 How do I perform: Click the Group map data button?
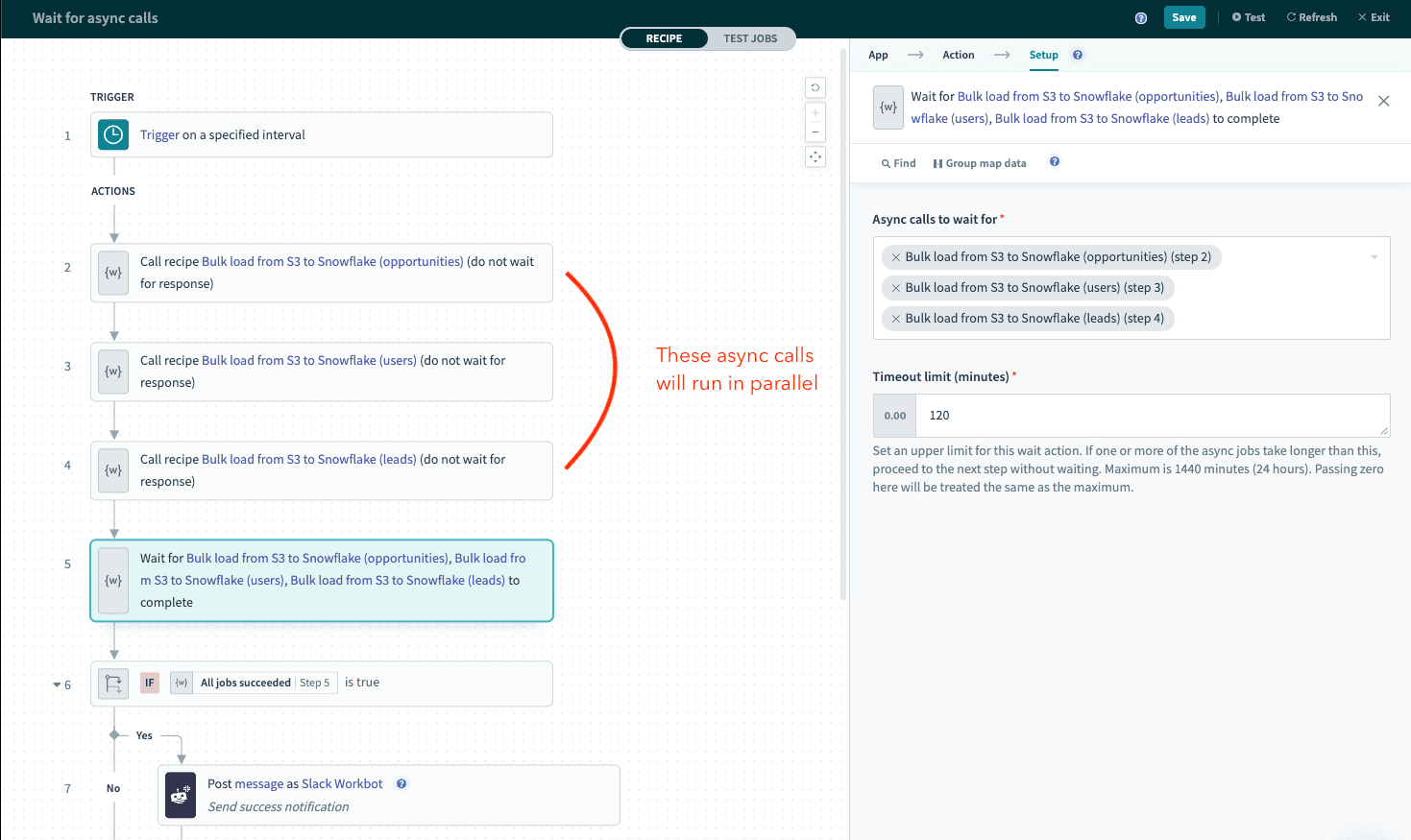point(980,163)
